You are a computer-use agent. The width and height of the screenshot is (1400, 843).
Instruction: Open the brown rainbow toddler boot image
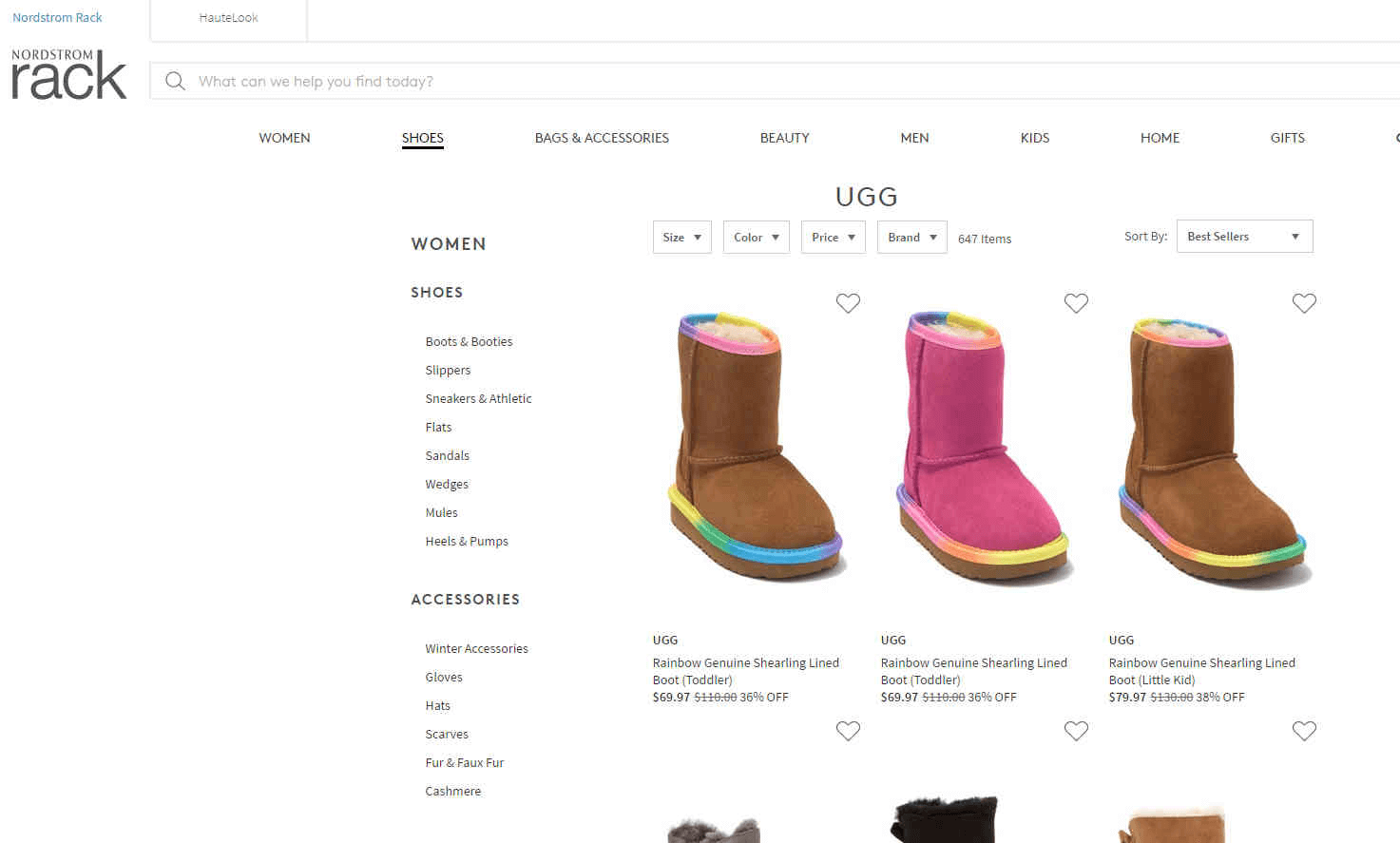(756, 446)
